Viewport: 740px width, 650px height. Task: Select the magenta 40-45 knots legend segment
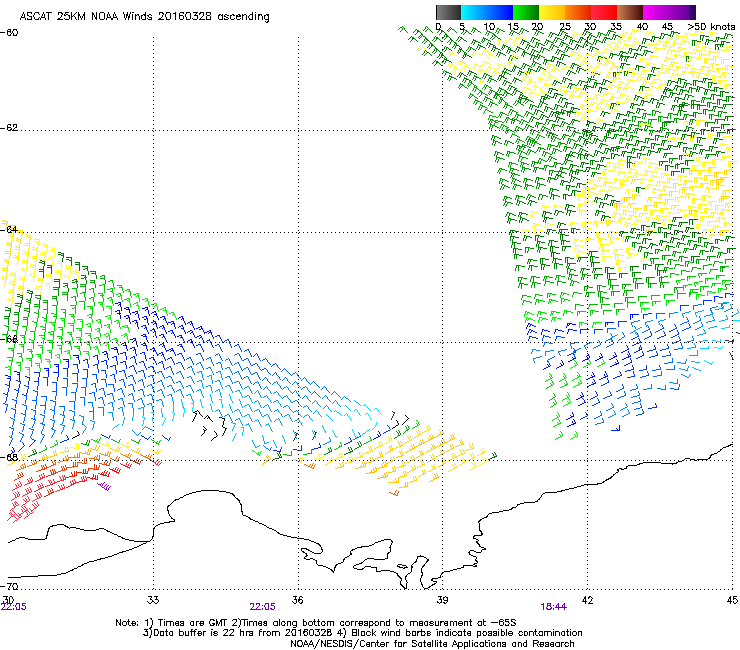[x=656, y=12]
